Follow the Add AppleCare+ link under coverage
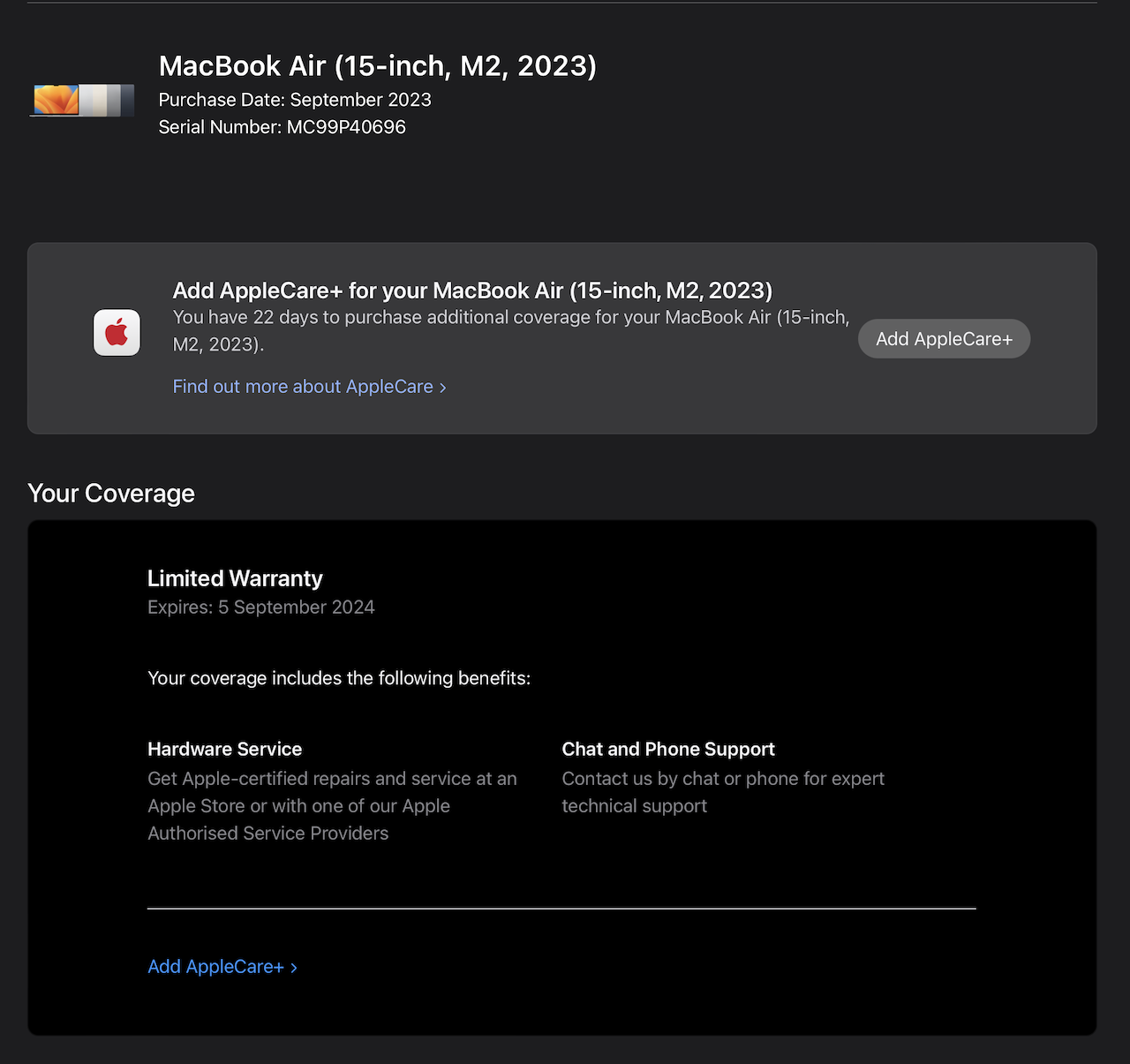 click(222, 967)
